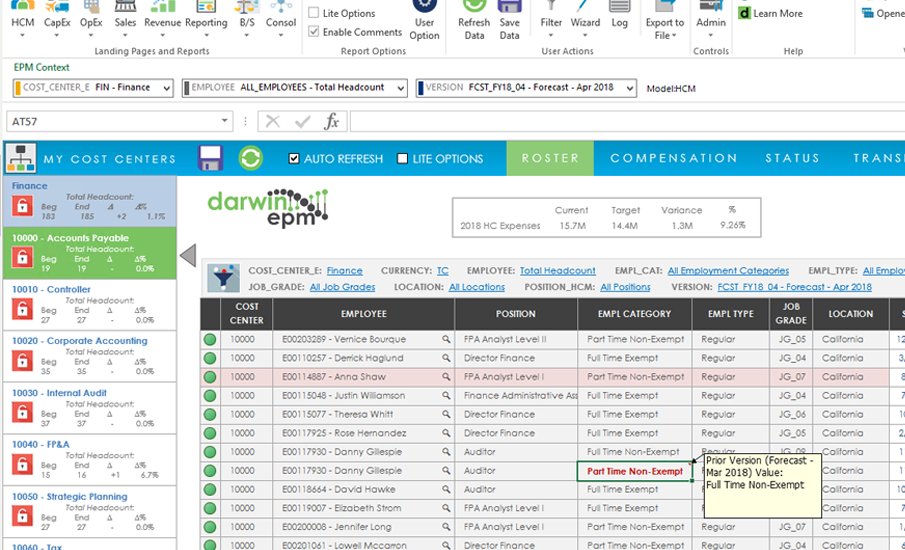Click the Total Headcount employee link
905x550 pixels.
coord(558,271)
